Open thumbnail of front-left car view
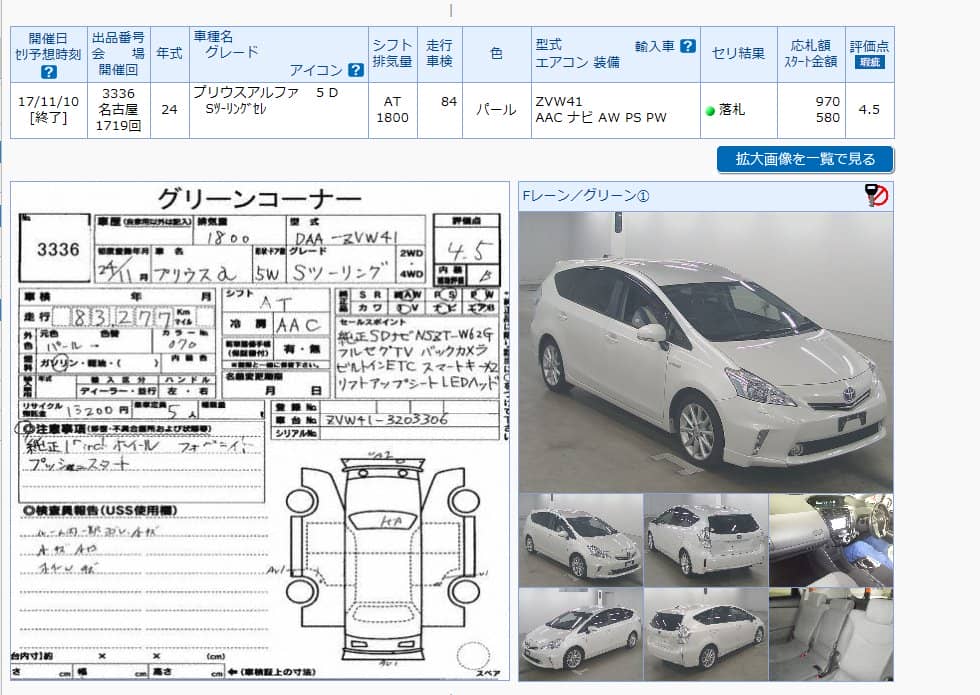Screen dimensions: 980x695 click(581, 634)
